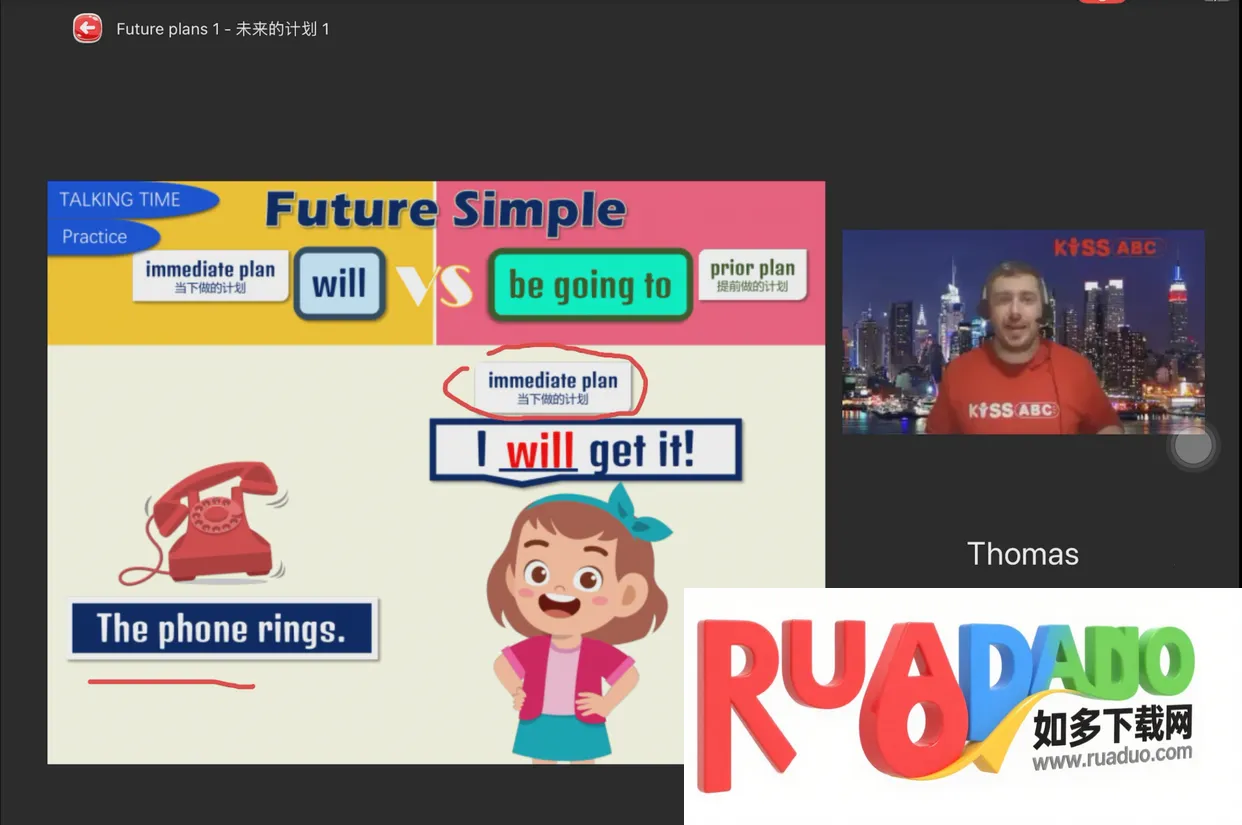Click the 'I will get it!' banner
The image size is (1242, 825).
point(586,452)
